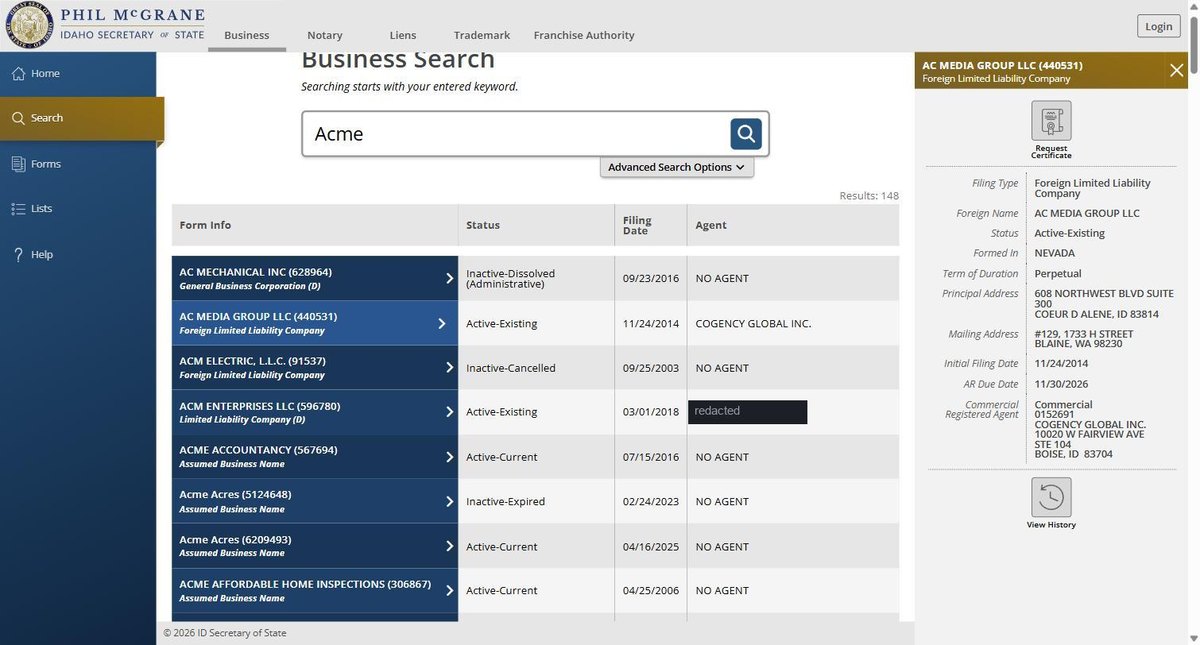Click the Formed In value NEVADA
Viewport: 1200px width, 645px height.
coord(1055,253)
